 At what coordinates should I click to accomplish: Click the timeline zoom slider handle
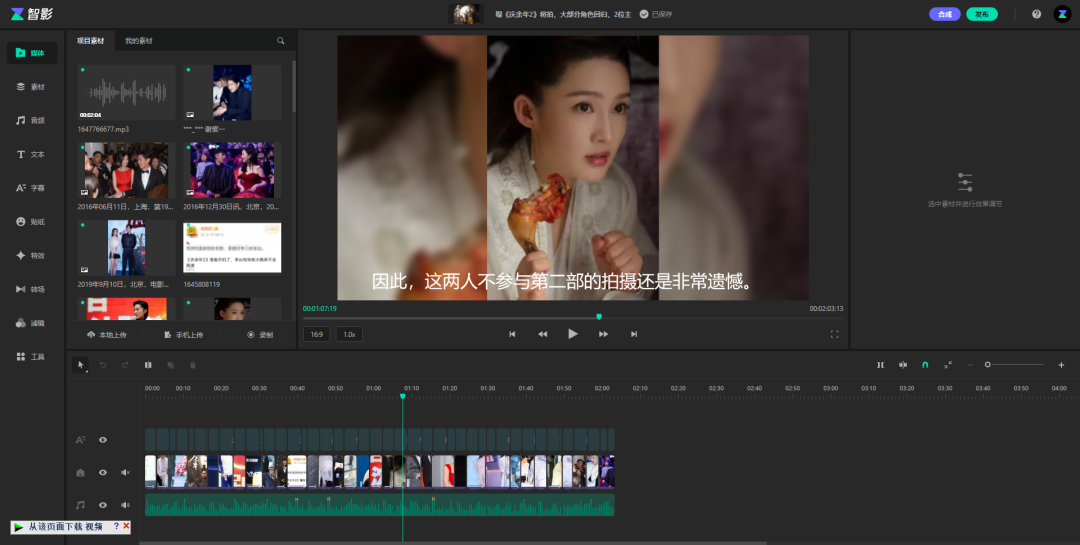pyautogui.click(x=987, y=365)
